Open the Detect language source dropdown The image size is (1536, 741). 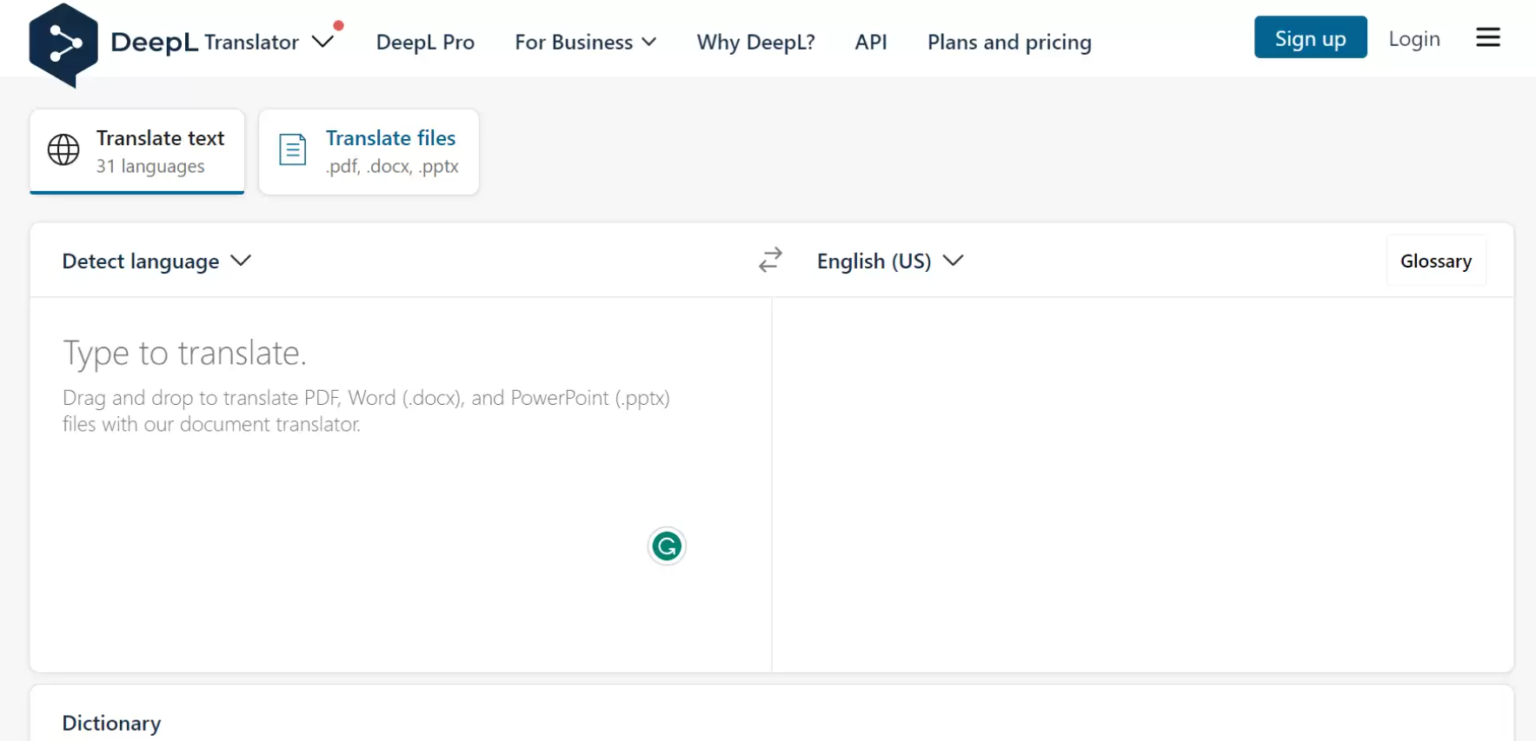click(x=156, y=261)
